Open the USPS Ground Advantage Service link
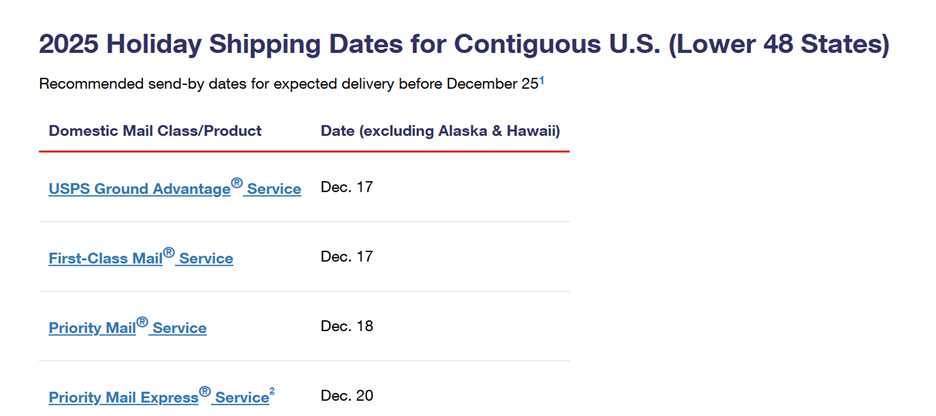 pyautogui.click(x=175, y=188)
